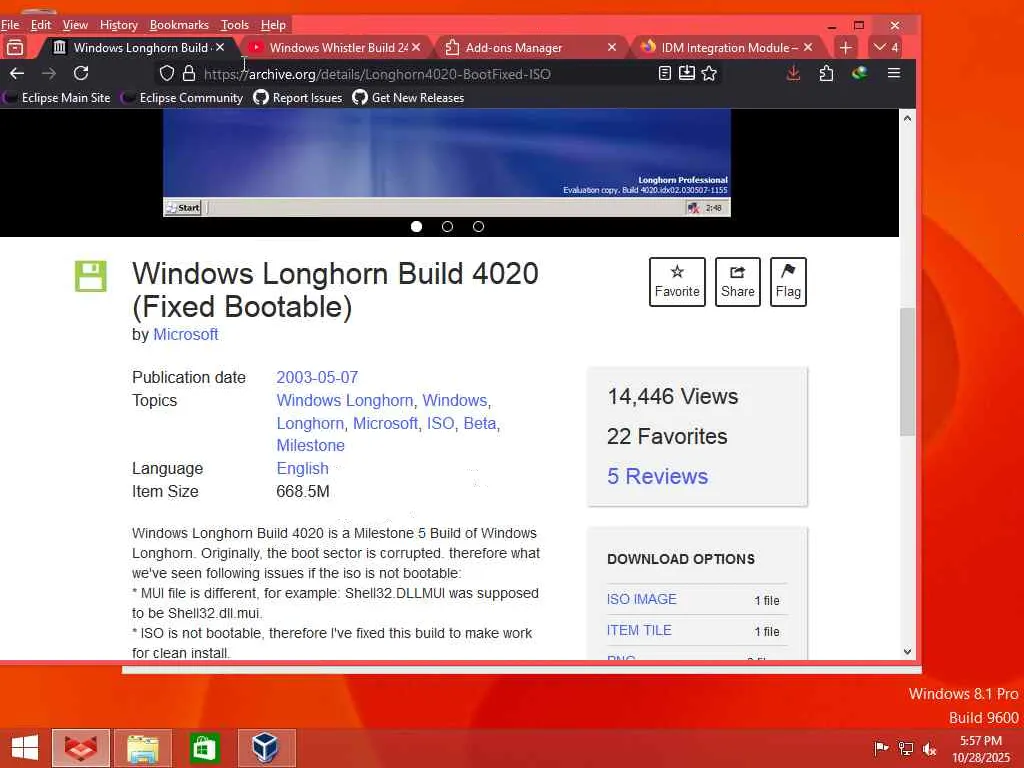
Task: Click the scrollbar down arrow
Action: 907,651
